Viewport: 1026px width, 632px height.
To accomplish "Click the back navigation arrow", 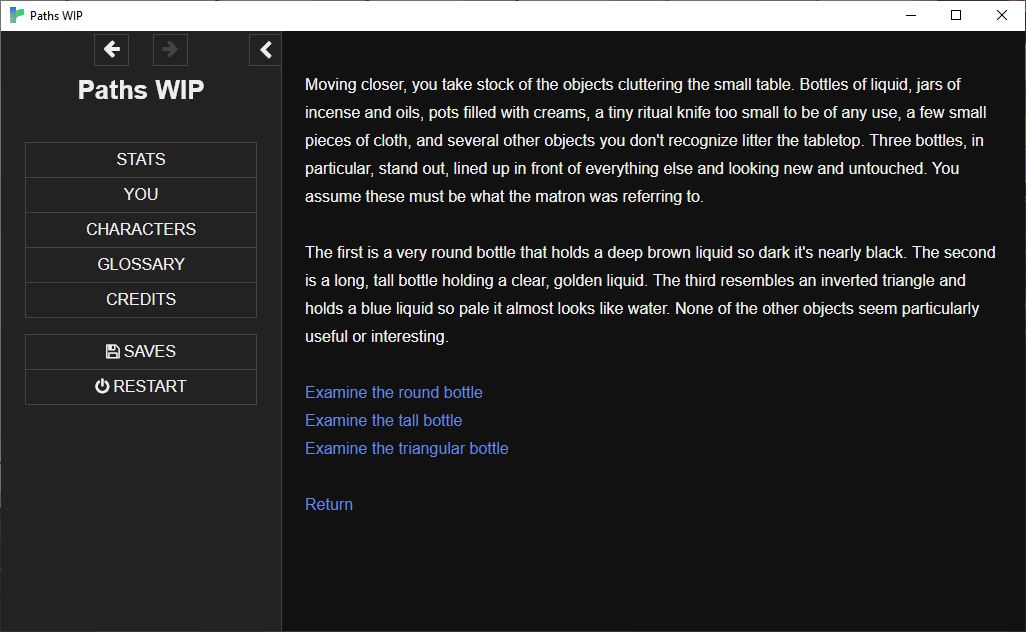I will click(111, 49).
